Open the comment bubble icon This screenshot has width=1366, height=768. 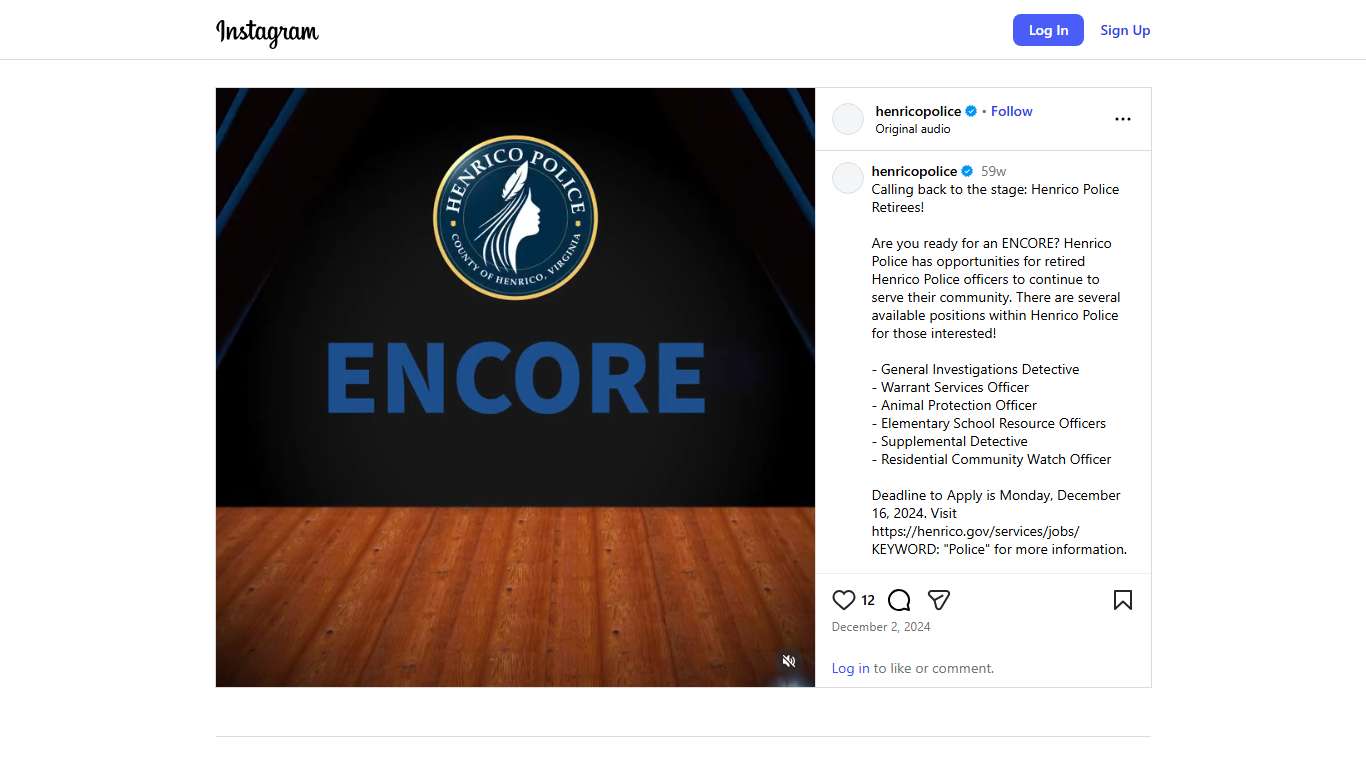(899, 600)
